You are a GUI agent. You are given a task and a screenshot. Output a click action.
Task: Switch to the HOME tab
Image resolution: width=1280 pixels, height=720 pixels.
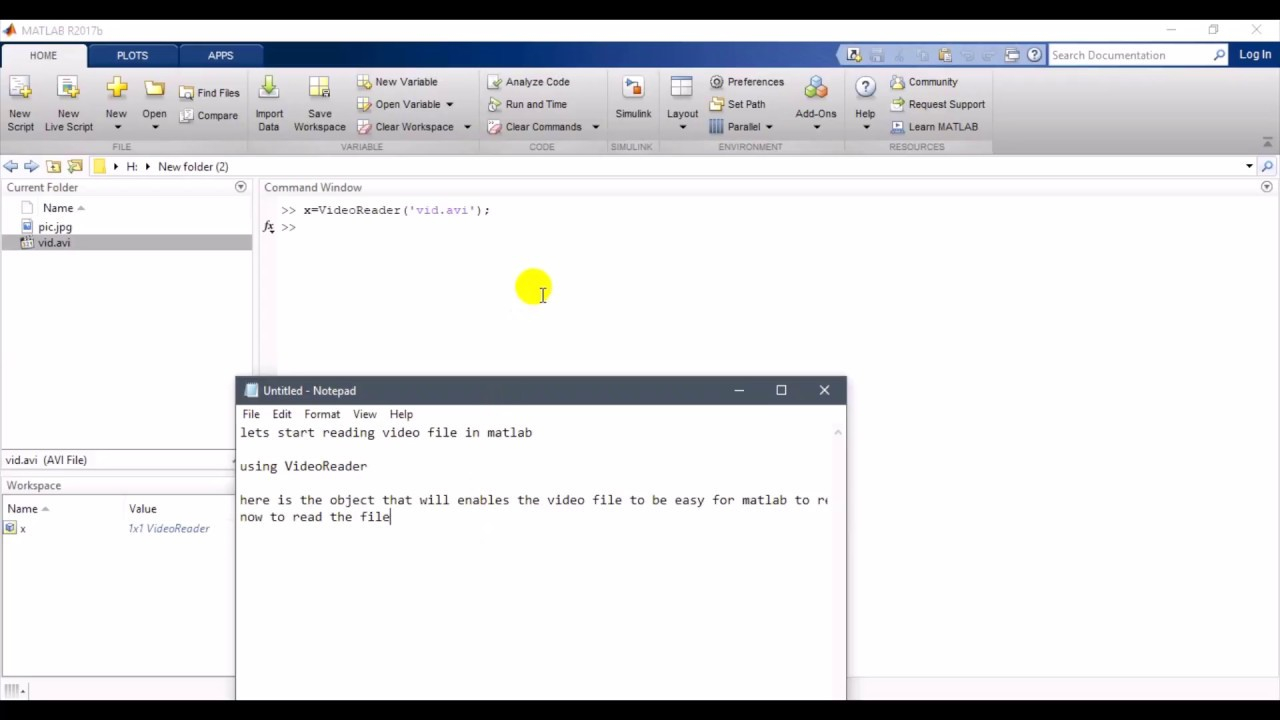(x=43, y=56)
